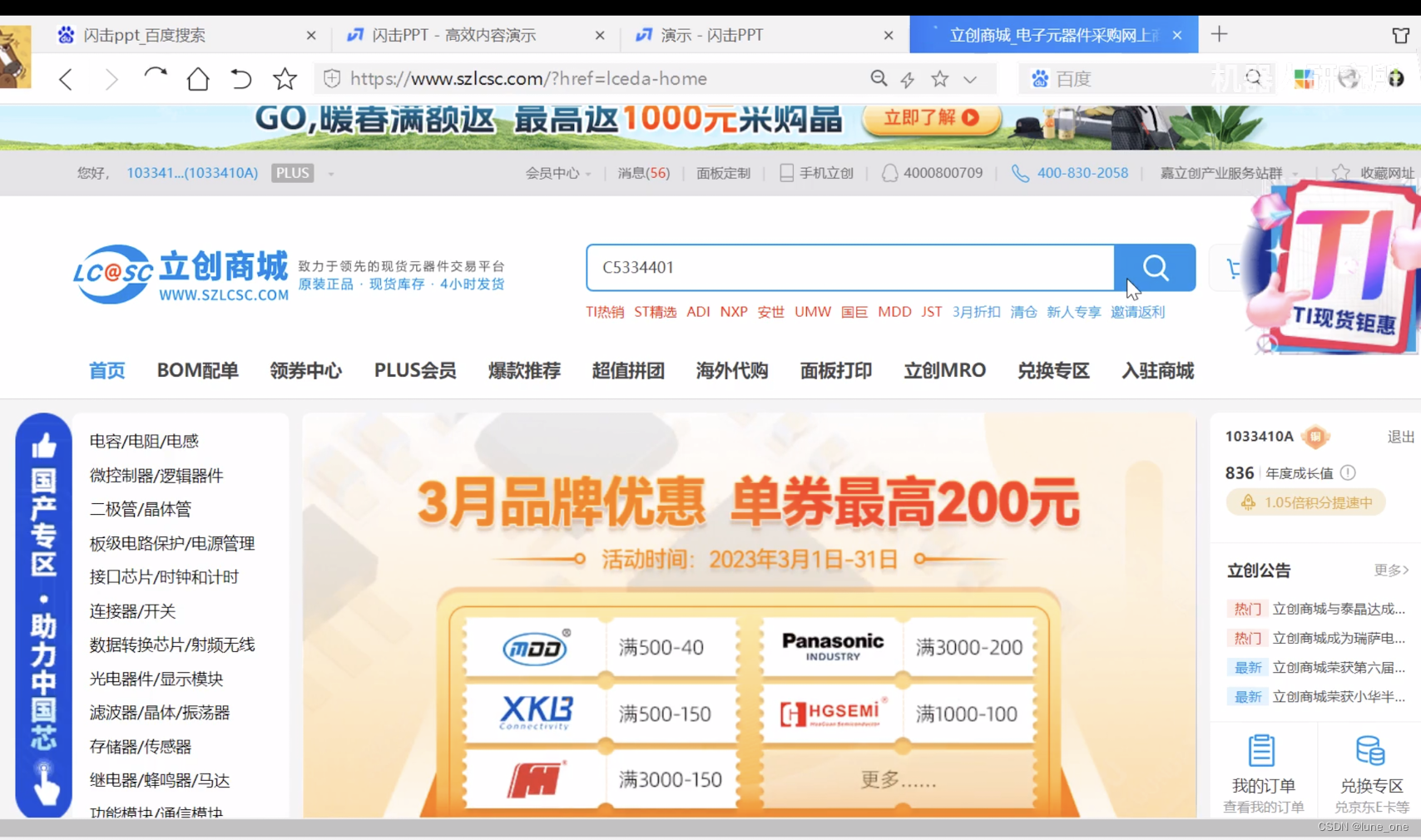Click 面板定制 link
This screenshot has height=840, width=1421.
click(723, 173)
